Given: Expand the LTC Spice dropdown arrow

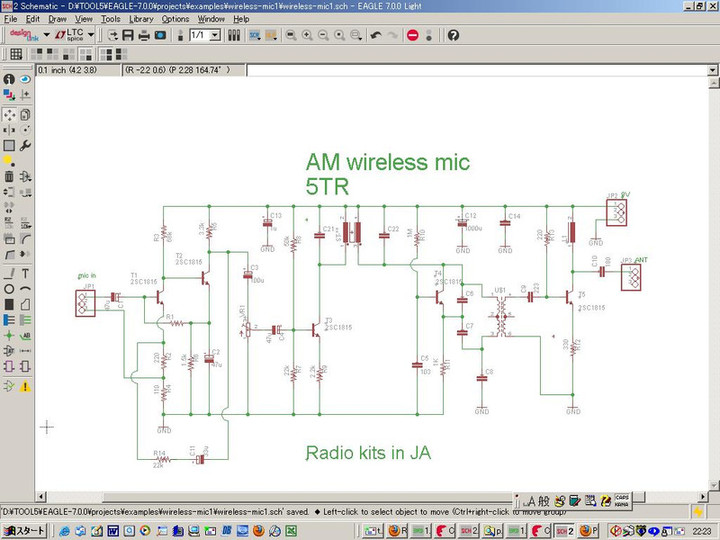Looking at the screenshot, I should click(91, 35).
